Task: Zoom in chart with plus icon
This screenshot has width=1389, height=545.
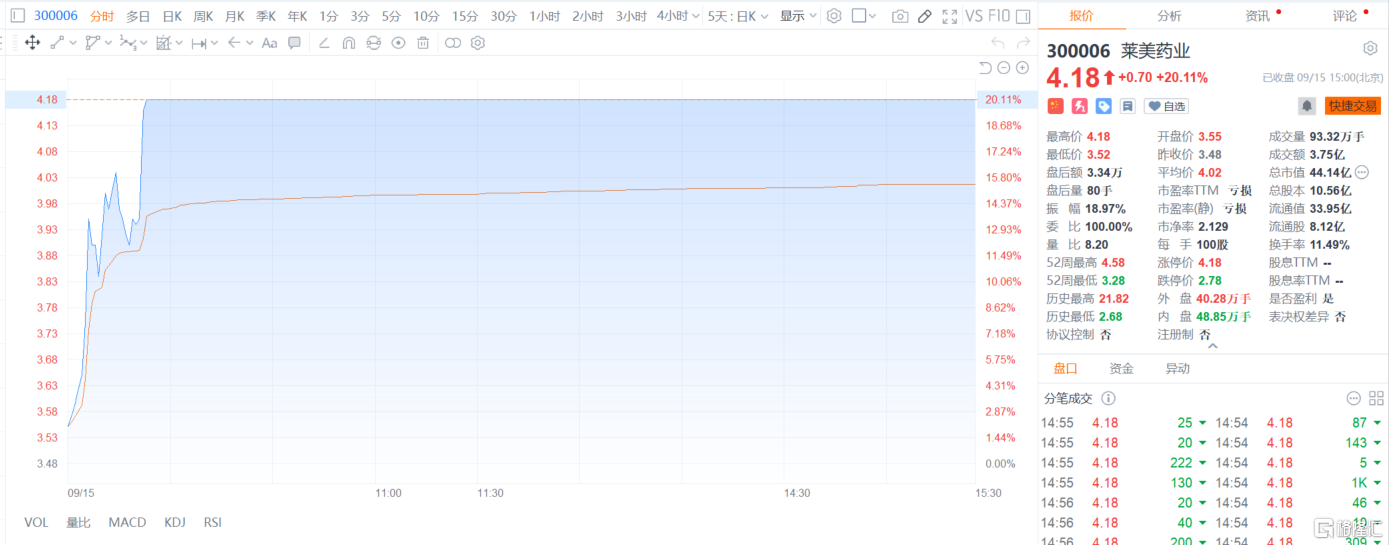Action: 1022,68
